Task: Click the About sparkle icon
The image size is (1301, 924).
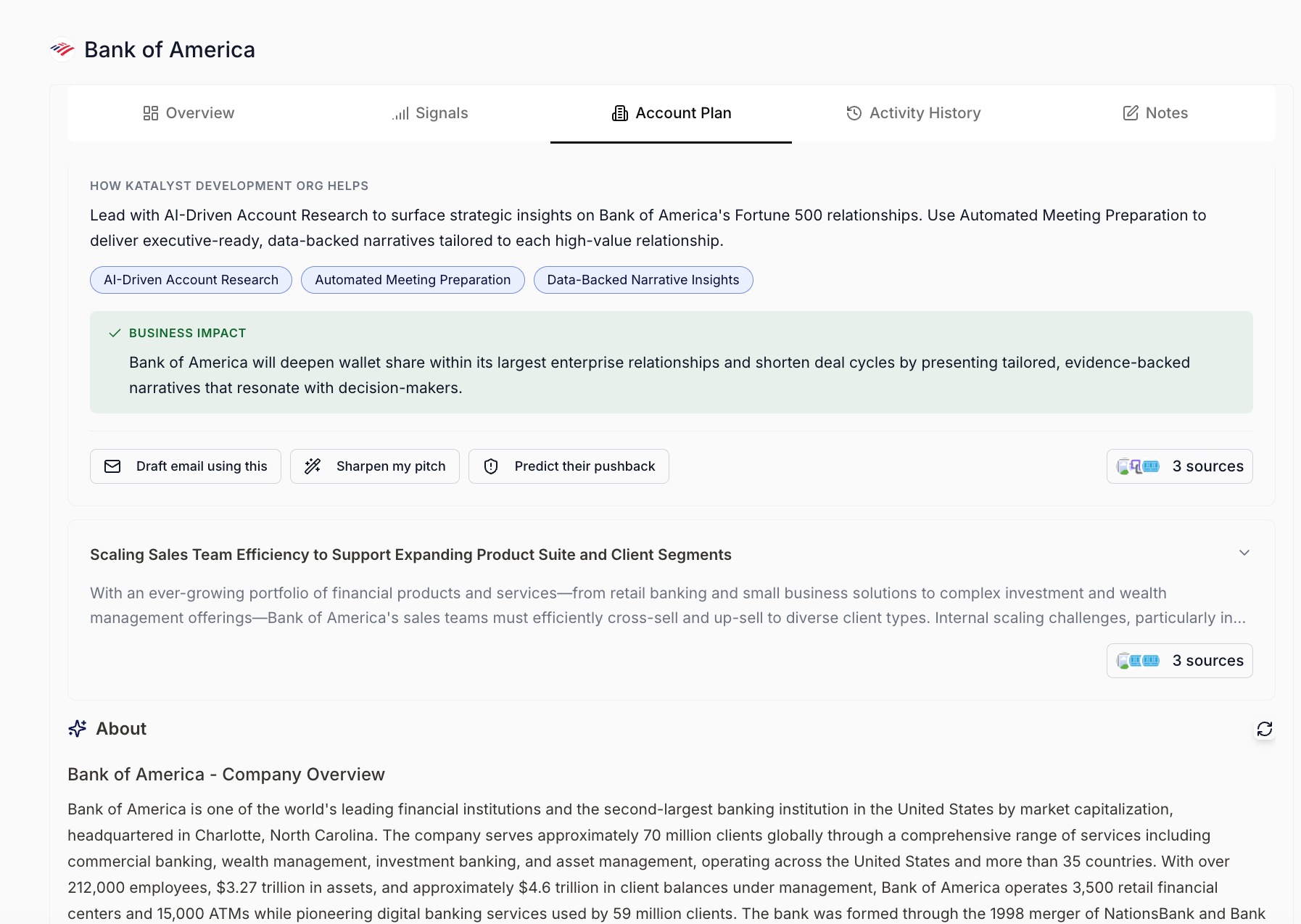Action: click(78, 728)
